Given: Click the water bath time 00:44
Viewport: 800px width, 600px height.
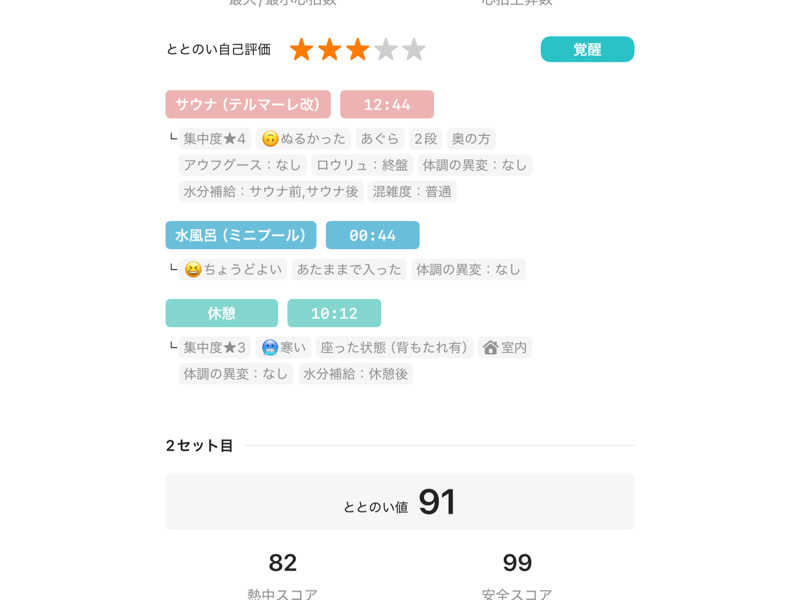Looking at the screenshot, I should (x=373, y=235).
